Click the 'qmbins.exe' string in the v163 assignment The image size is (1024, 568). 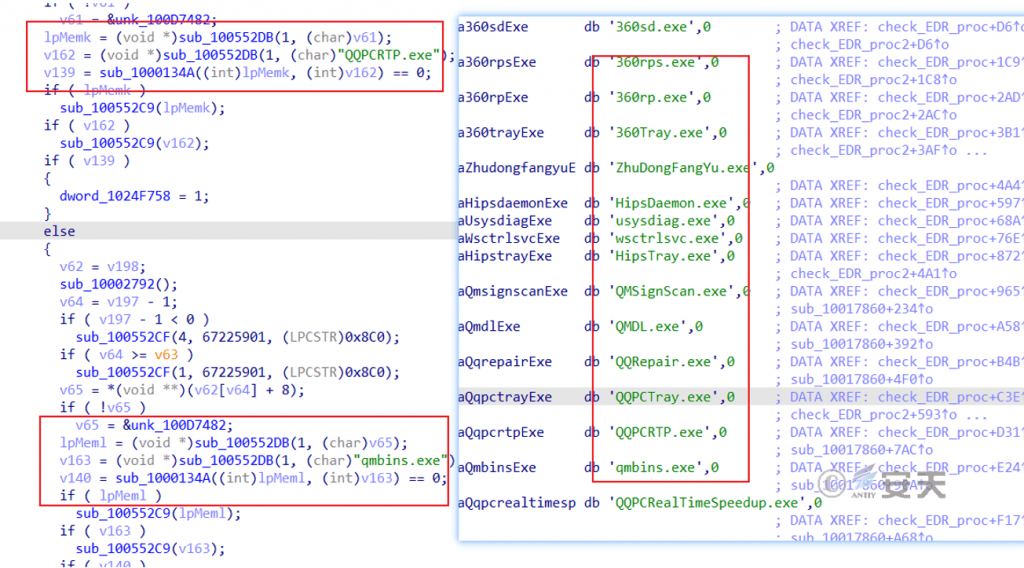tap(400, 460)
